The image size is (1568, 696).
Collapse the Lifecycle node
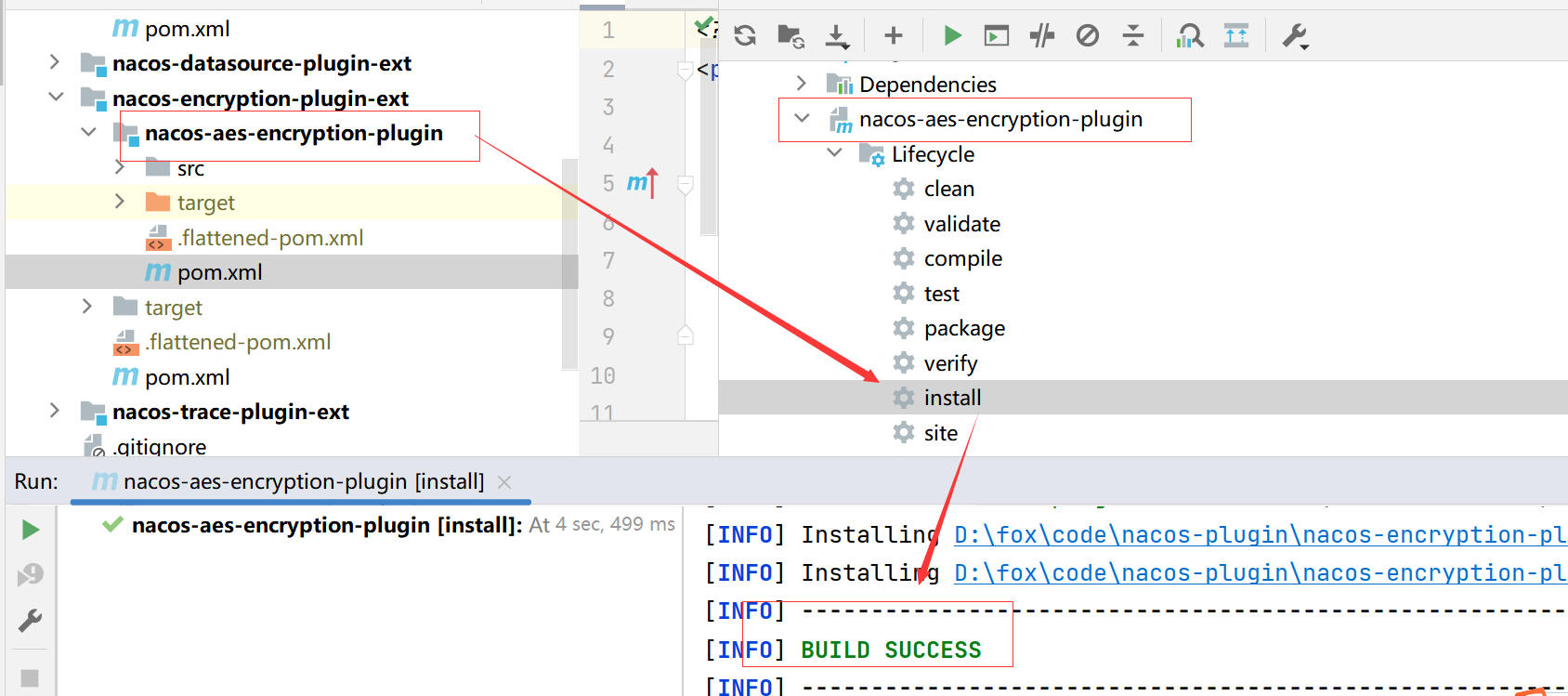(x=834, y=153)
